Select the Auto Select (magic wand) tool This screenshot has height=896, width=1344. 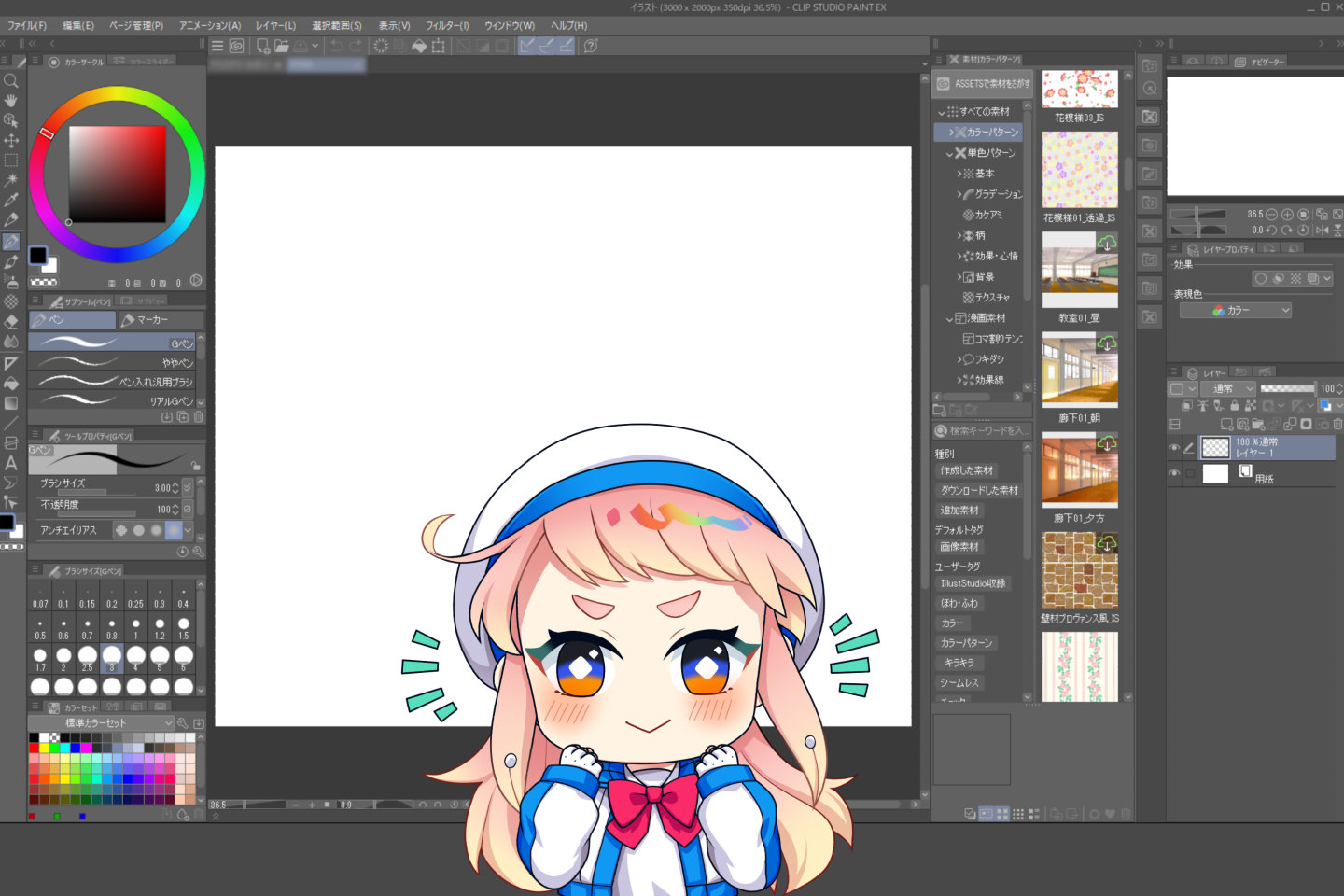(x=11, y=181)
